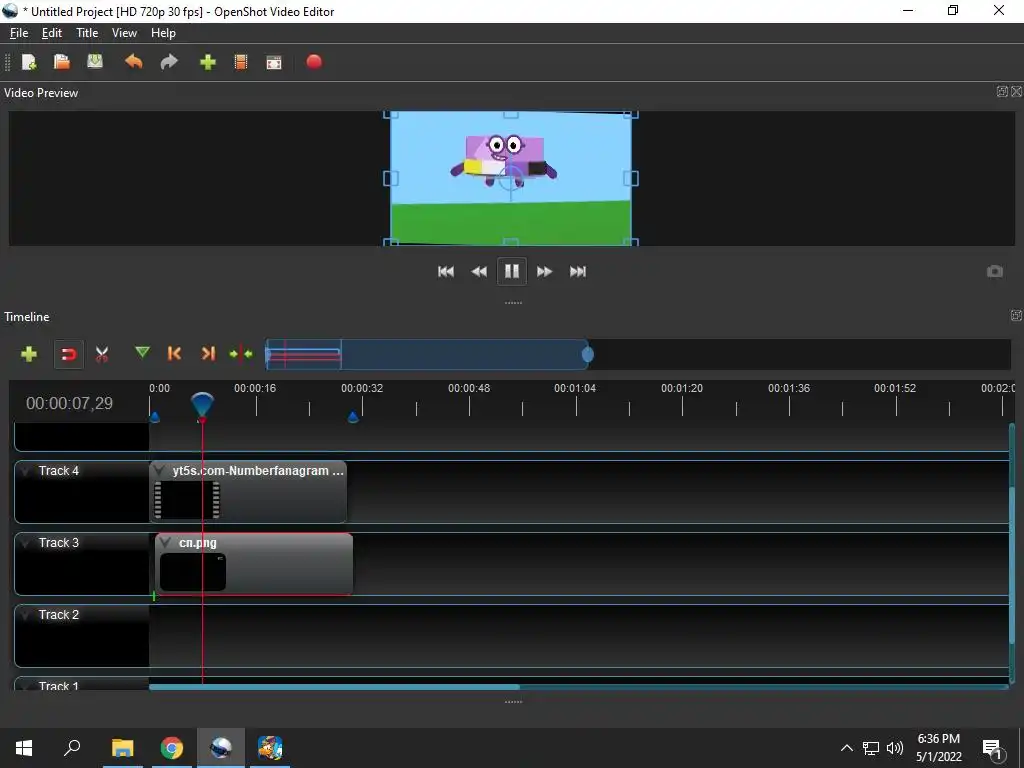Open Track 3 dropdown arrow menu
This screenshot has height=768, width=1024.
(25, 543)
